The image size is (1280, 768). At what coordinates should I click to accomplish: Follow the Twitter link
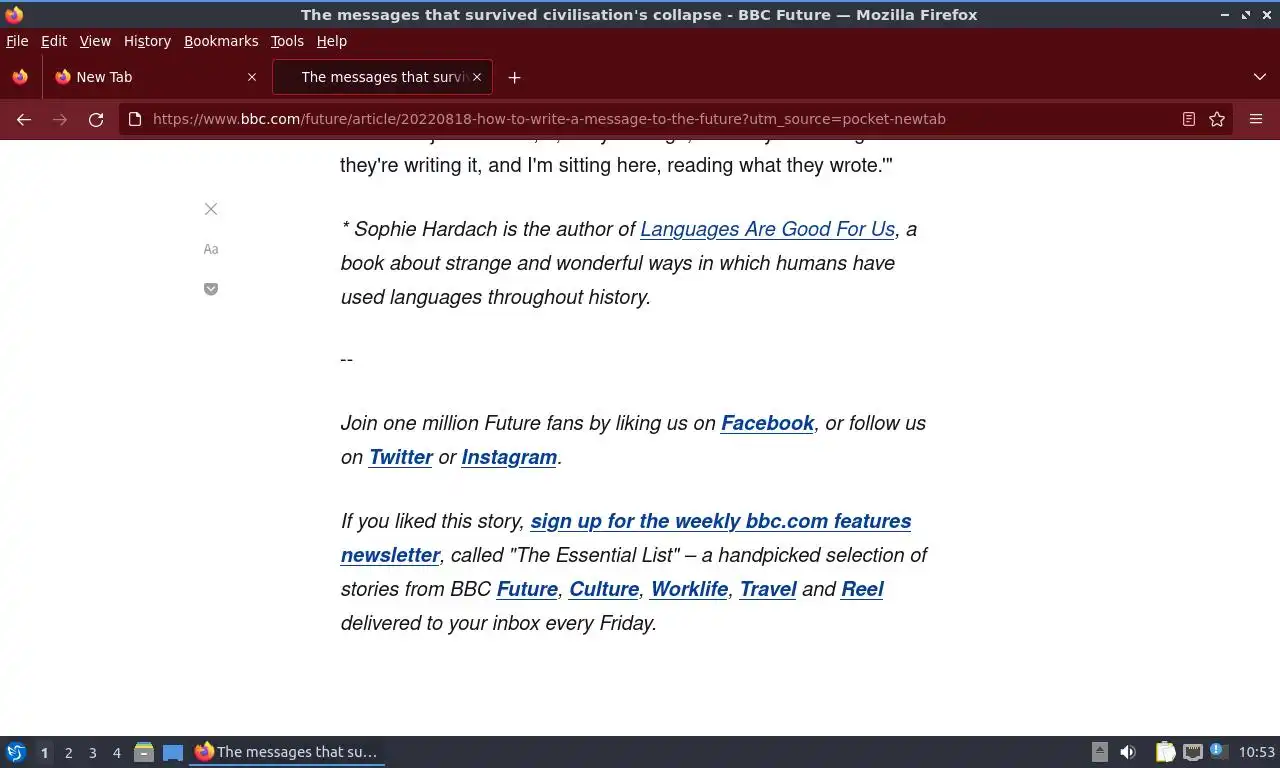click(400, 457)
